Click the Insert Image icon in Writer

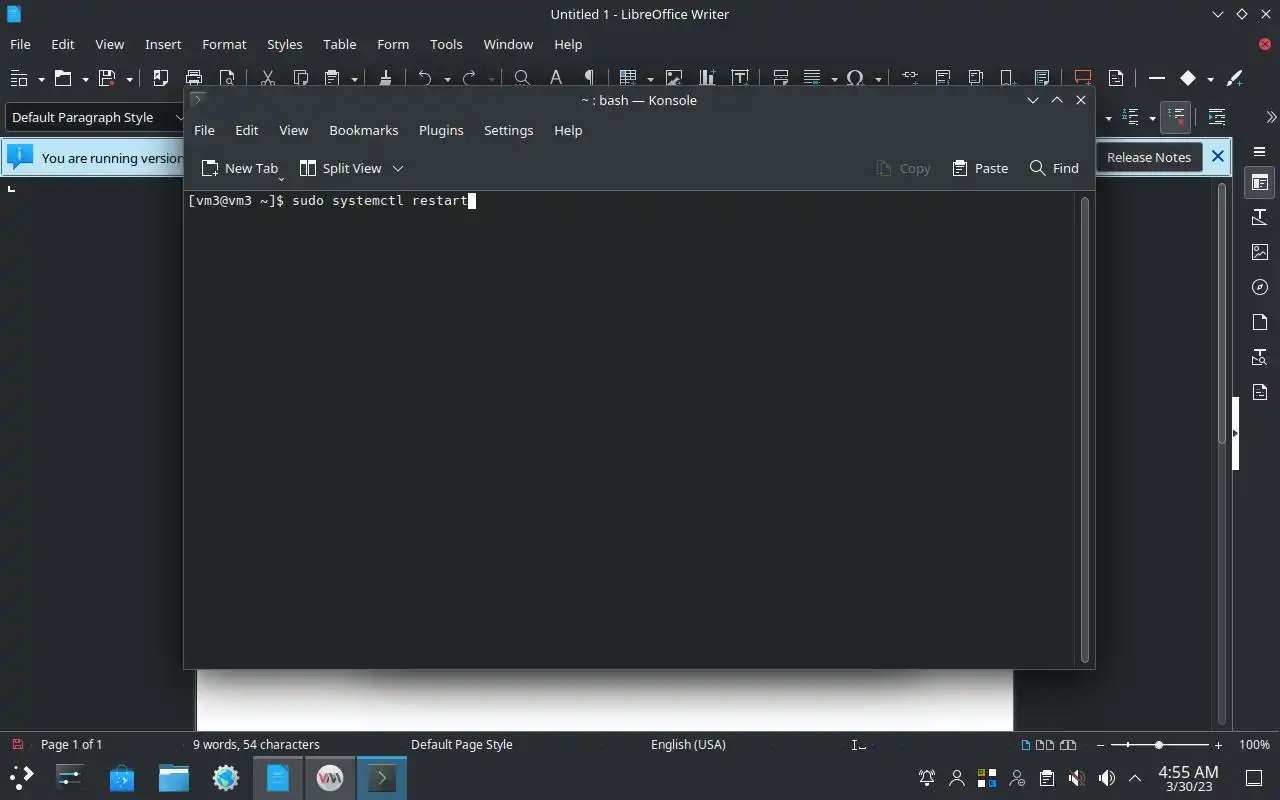click(x=674, y=78)
